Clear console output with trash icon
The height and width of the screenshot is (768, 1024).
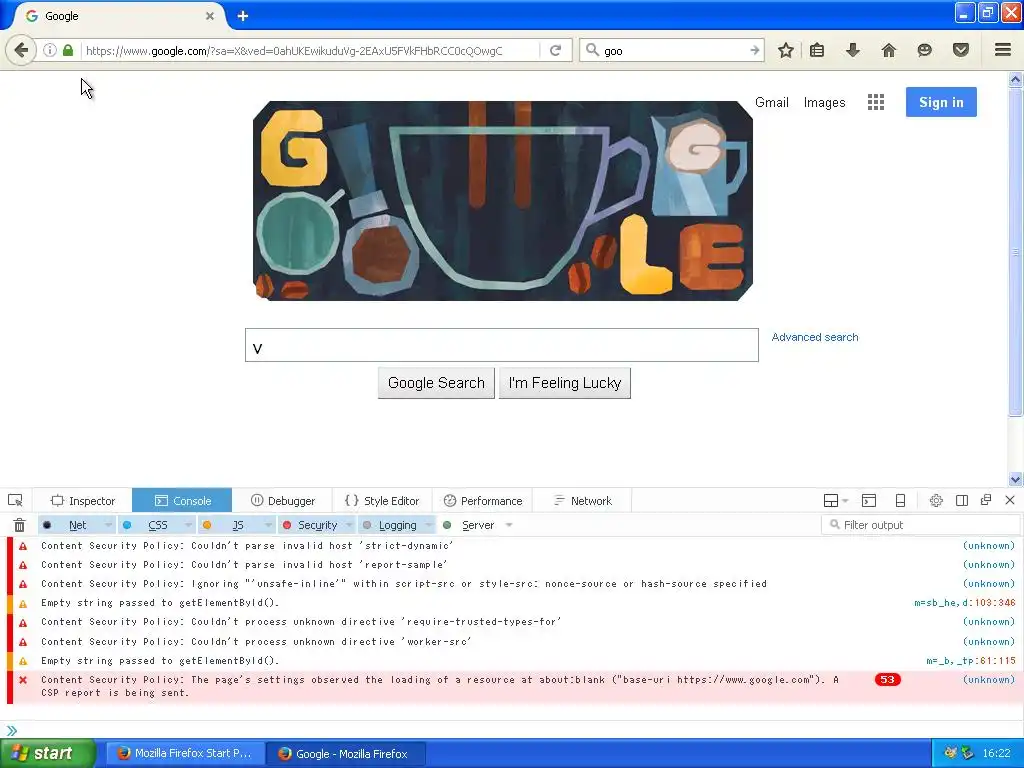click(20, 525)
